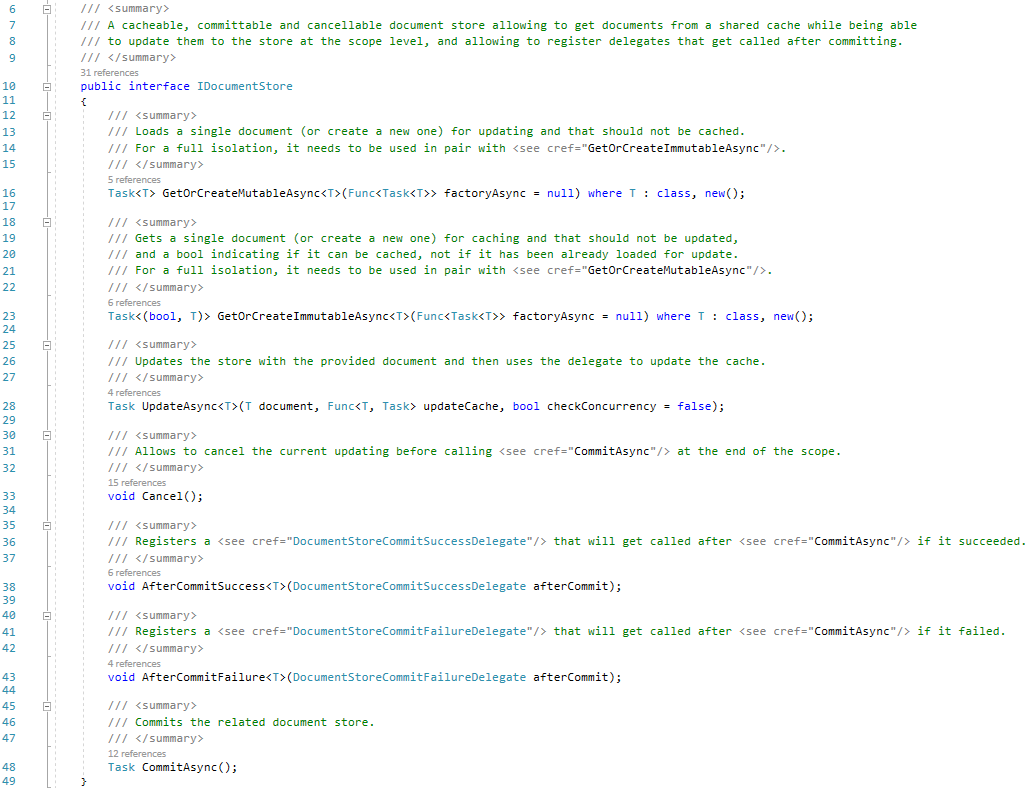1036x788 pixels.
Task: Click DocumentStoreCommitSuccessDelegate parameter type on line 38
Action: (410, 587)
